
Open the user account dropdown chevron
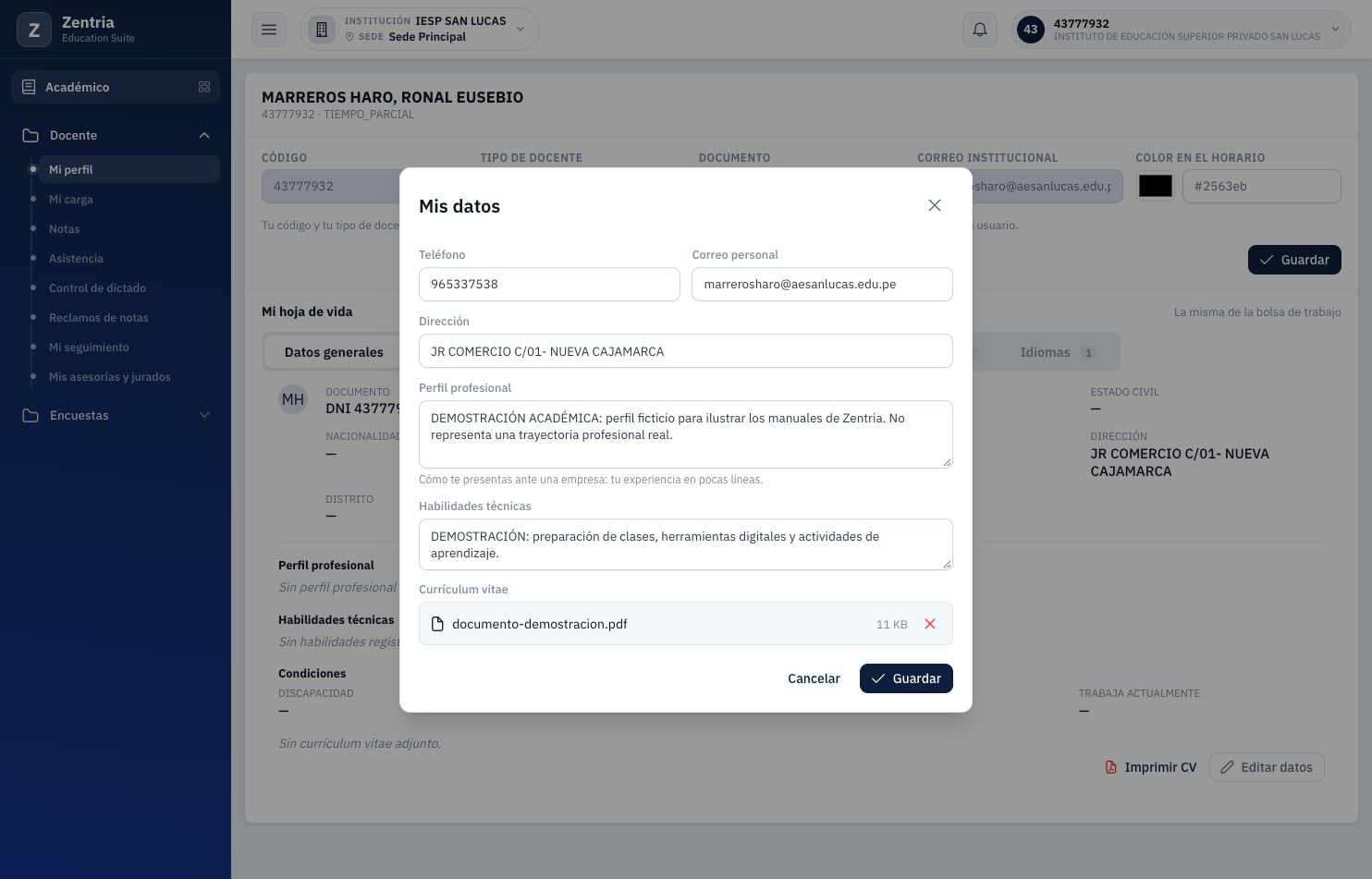(x=1335, y=30)
